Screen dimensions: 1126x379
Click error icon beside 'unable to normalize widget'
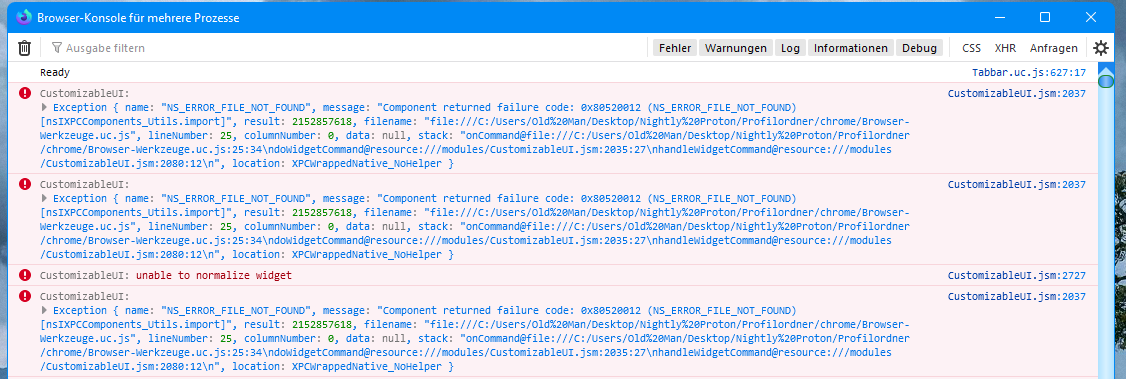click(x=25, y=275)
